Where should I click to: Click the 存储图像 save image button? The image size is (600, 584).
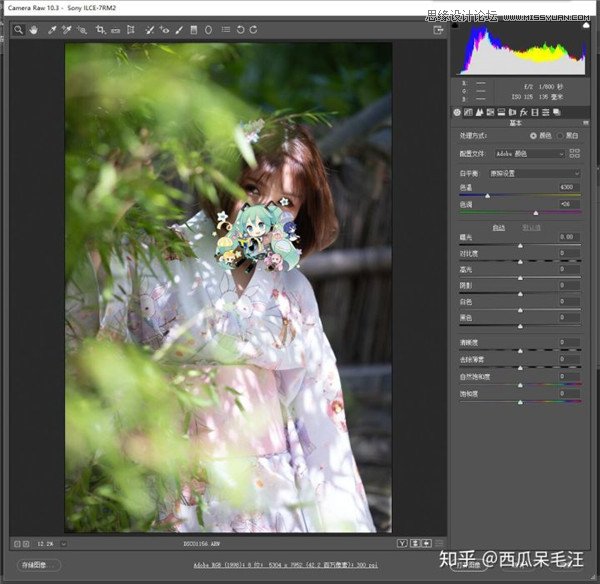(x=33, y=565)
